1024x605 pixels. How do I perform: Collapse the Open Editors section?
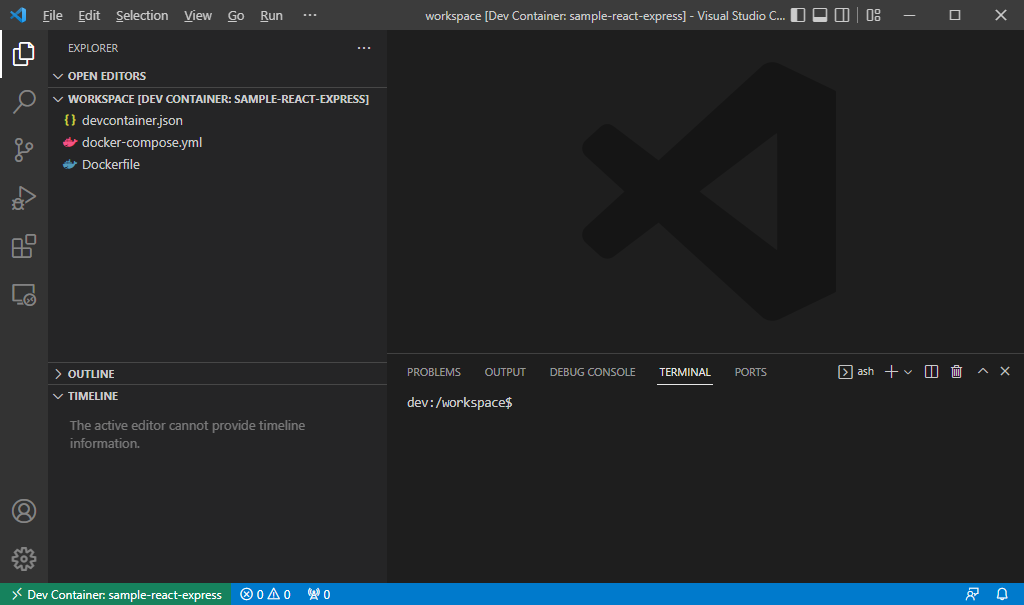tap(218, 76)
